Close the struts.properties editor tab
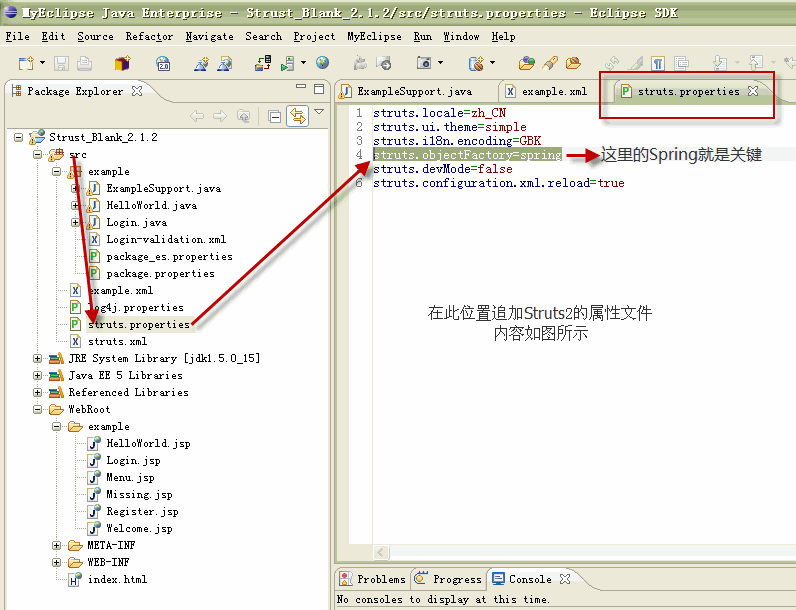Screen dimensions: 796x610 (x=753, y=91)
